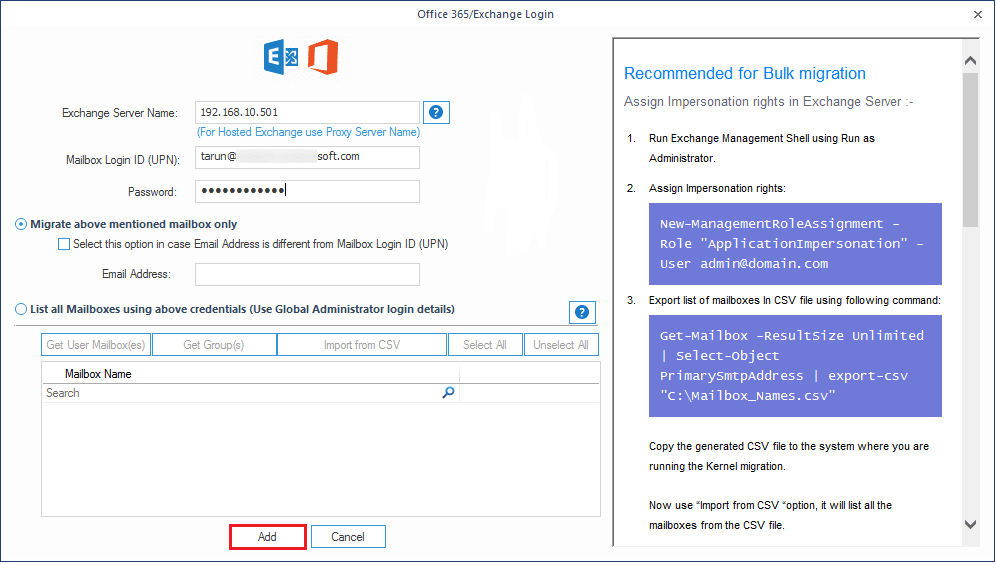Open help for Exchange Server Name
This screenshot has width=997, height=564.
click(x=436, y=113)
